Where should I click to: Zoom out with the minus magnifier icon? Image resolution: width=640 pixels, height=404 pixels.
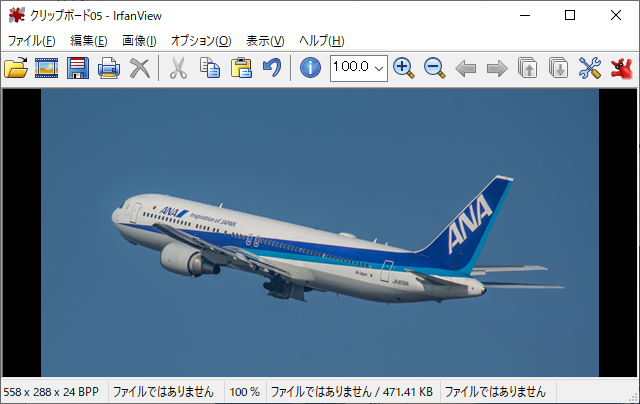pyautogui.click(x=435, y=68)
